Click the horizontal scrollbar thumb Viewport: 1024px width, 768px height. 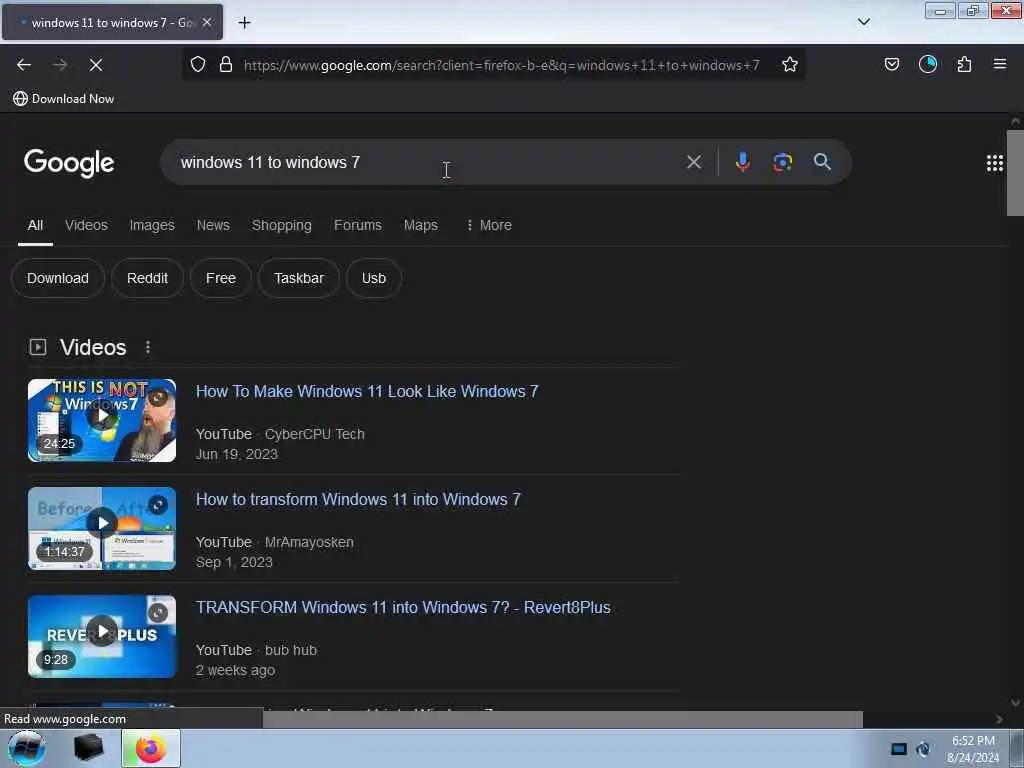coord(562,719)
